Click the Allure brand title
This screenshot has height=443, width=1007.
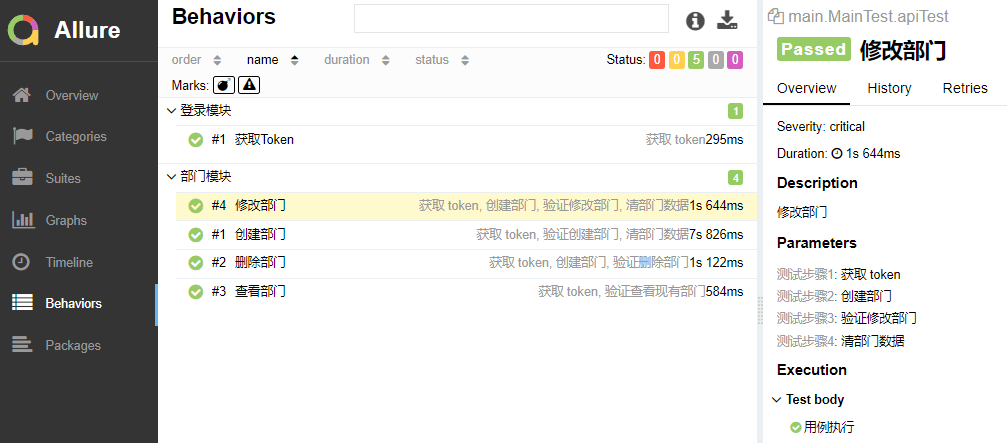point(87,30)
